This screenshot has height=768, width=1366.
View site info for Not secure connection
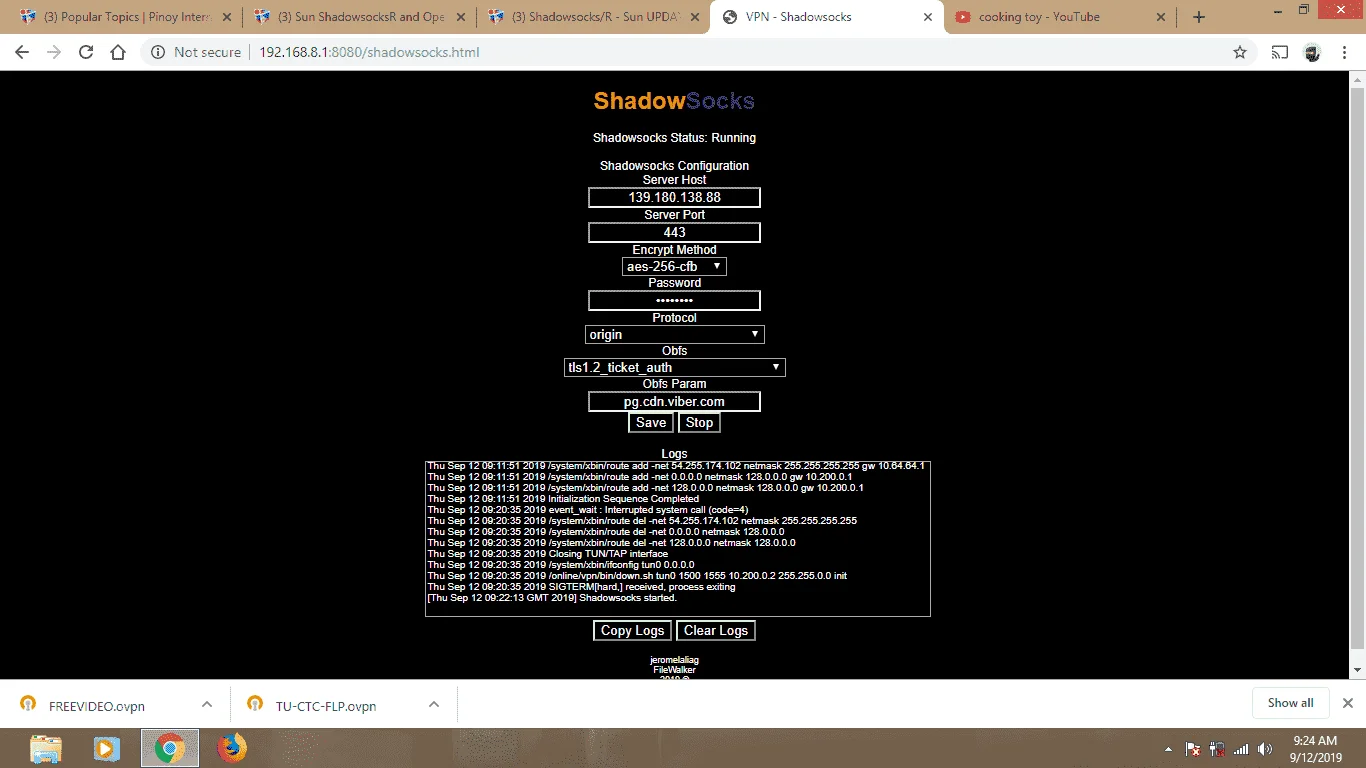click(x=197, y=52)
